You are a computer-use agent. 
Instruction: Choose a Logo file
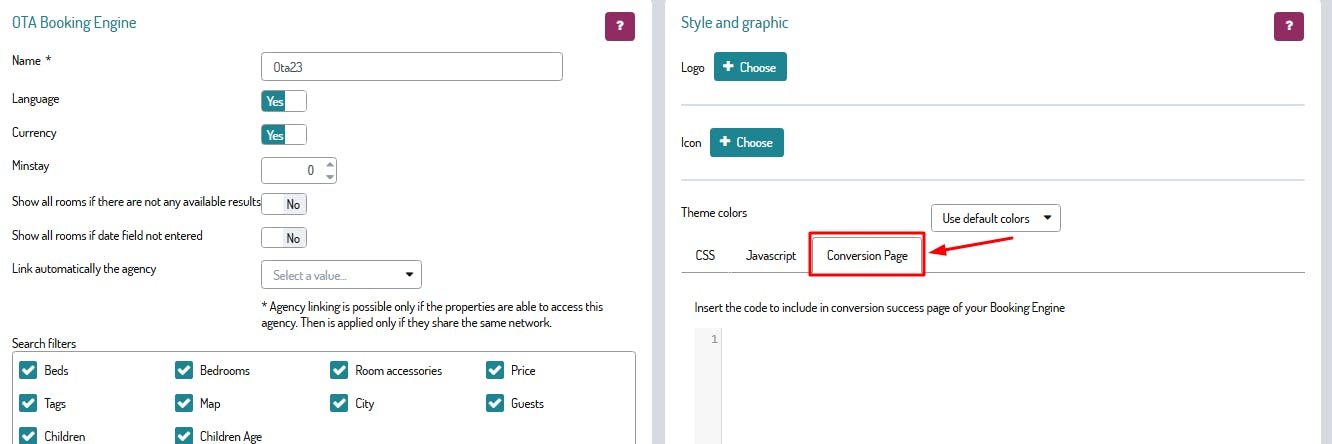coord(751,67)
